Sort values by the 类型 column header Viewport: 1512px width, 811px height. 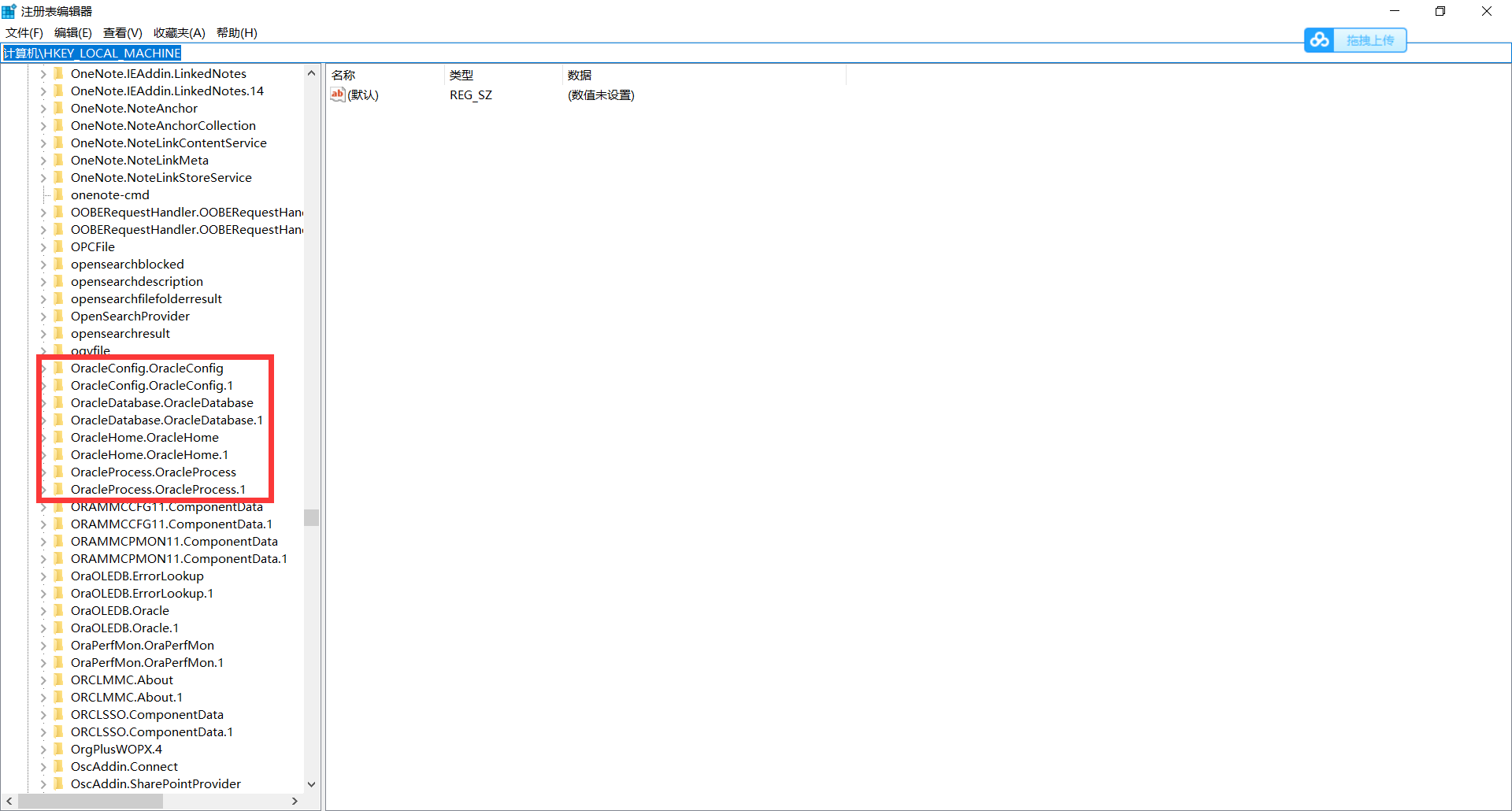click(503, 75)
